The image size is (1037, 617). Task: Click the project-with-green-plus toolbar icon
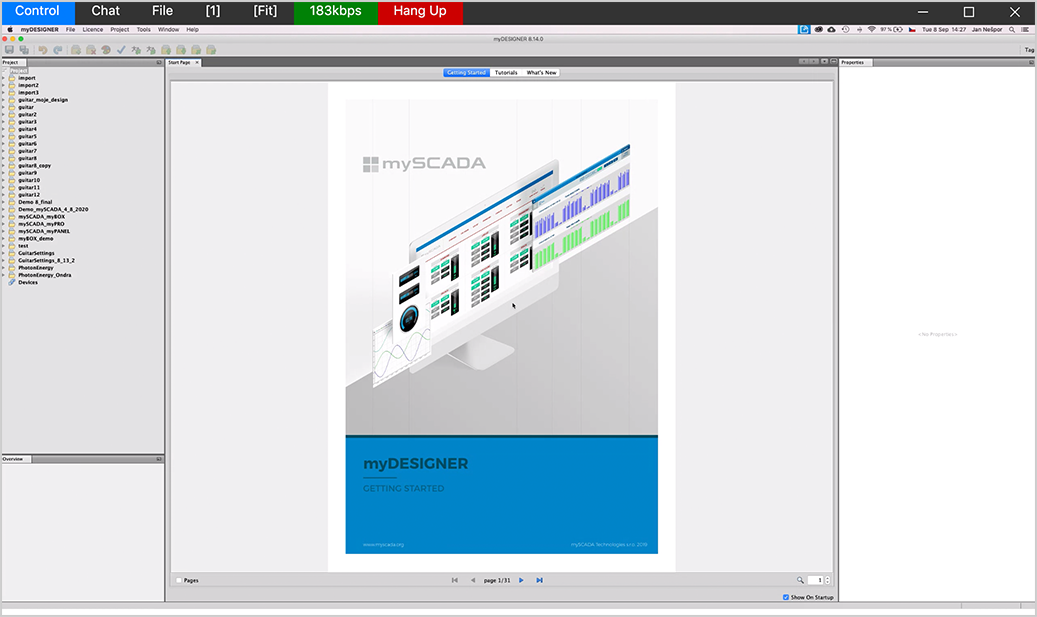(76, 50)
